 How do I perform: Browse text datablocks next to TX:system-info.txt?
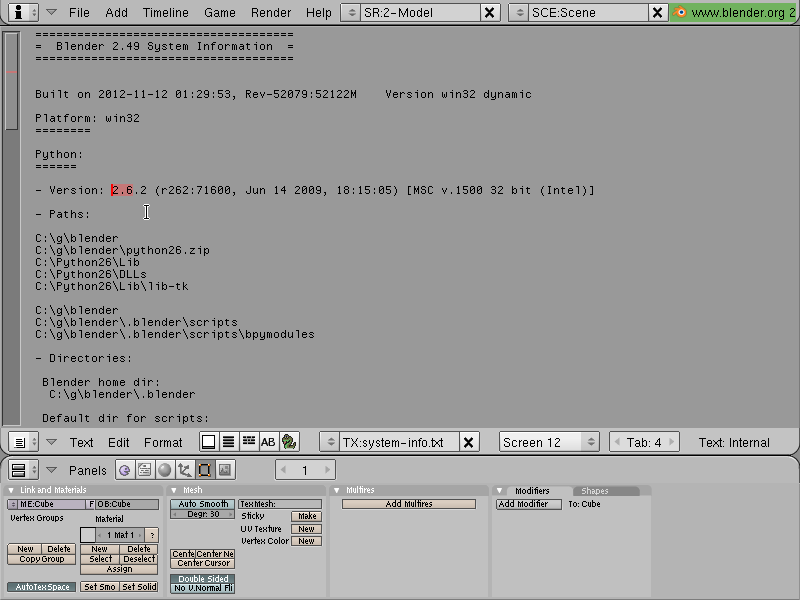tap(330, 442)
